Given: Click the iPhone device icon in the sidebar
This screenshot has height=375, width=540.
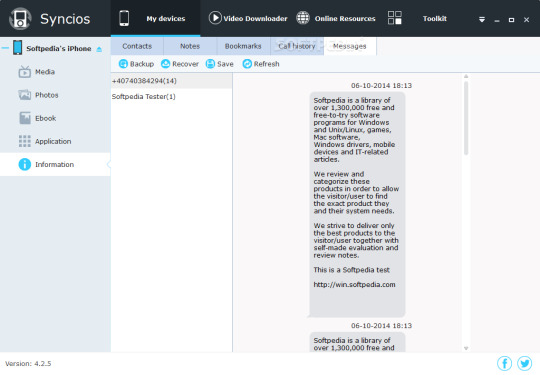Looking at the screenshot, I should (18, 48).
